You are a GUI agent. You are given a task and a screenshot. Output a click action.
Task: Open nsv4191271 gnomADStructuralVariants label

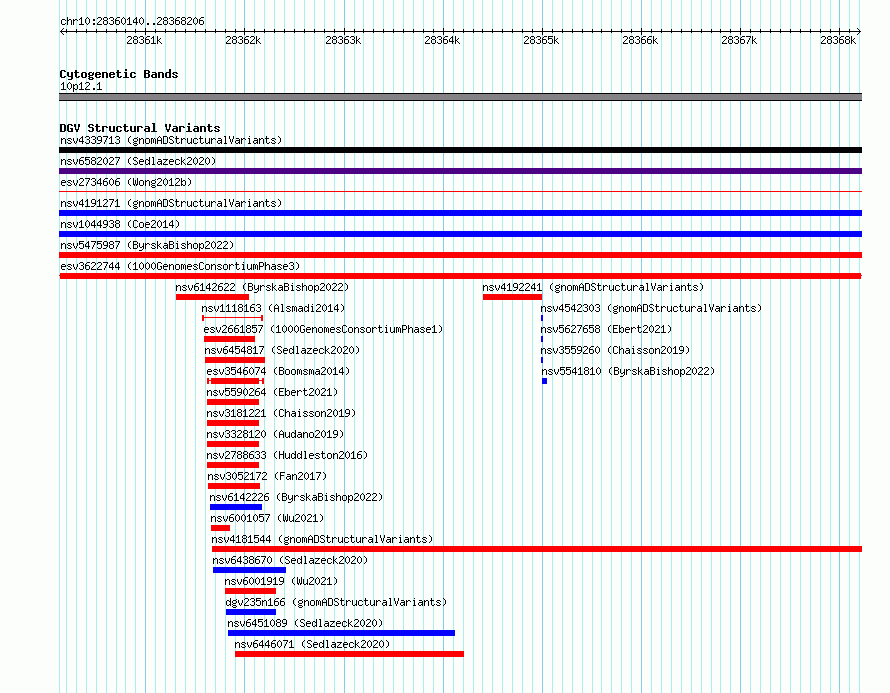(x=171, y=203)
